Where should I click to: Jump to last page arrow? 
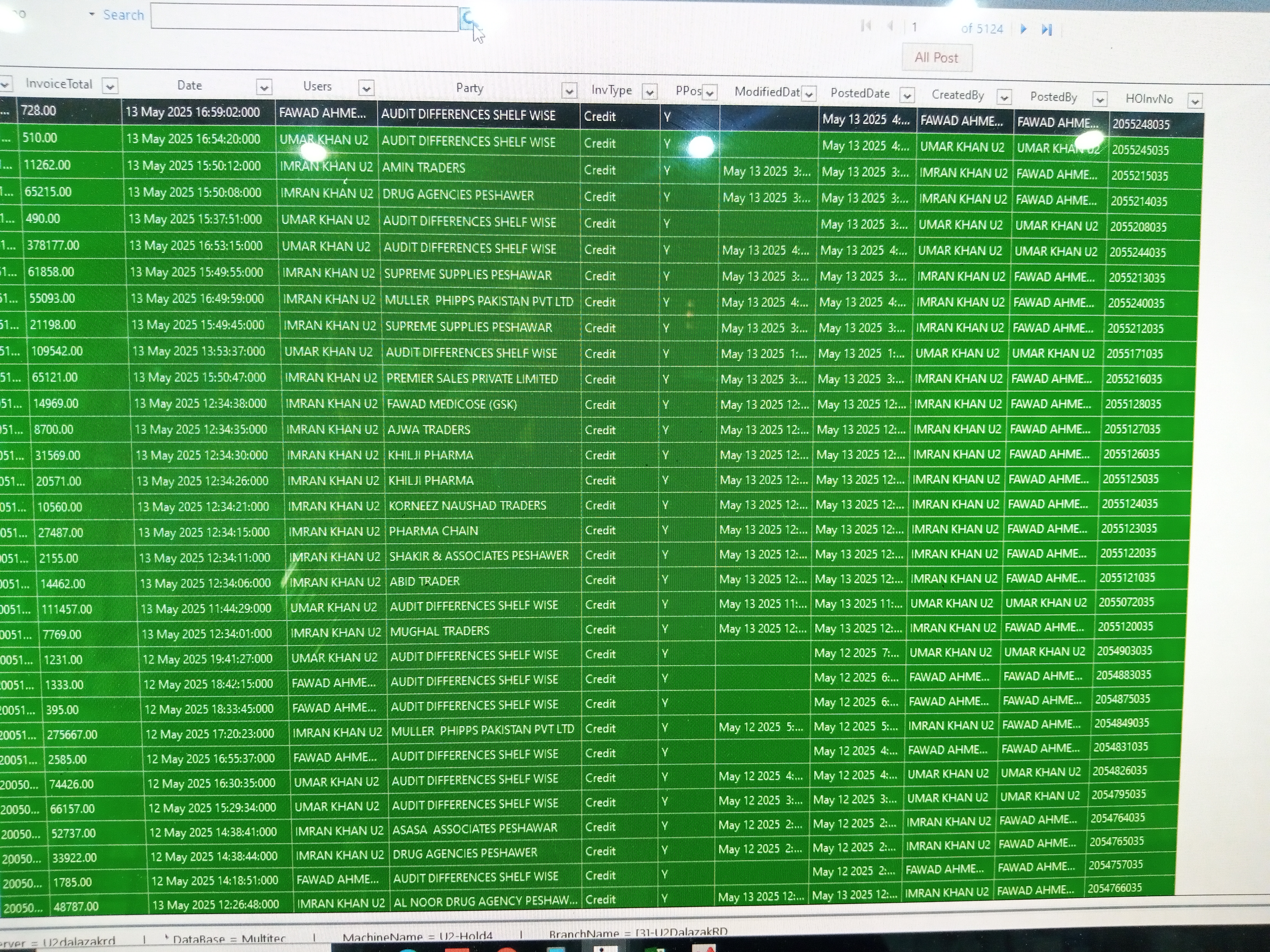tap(1046, 29)
